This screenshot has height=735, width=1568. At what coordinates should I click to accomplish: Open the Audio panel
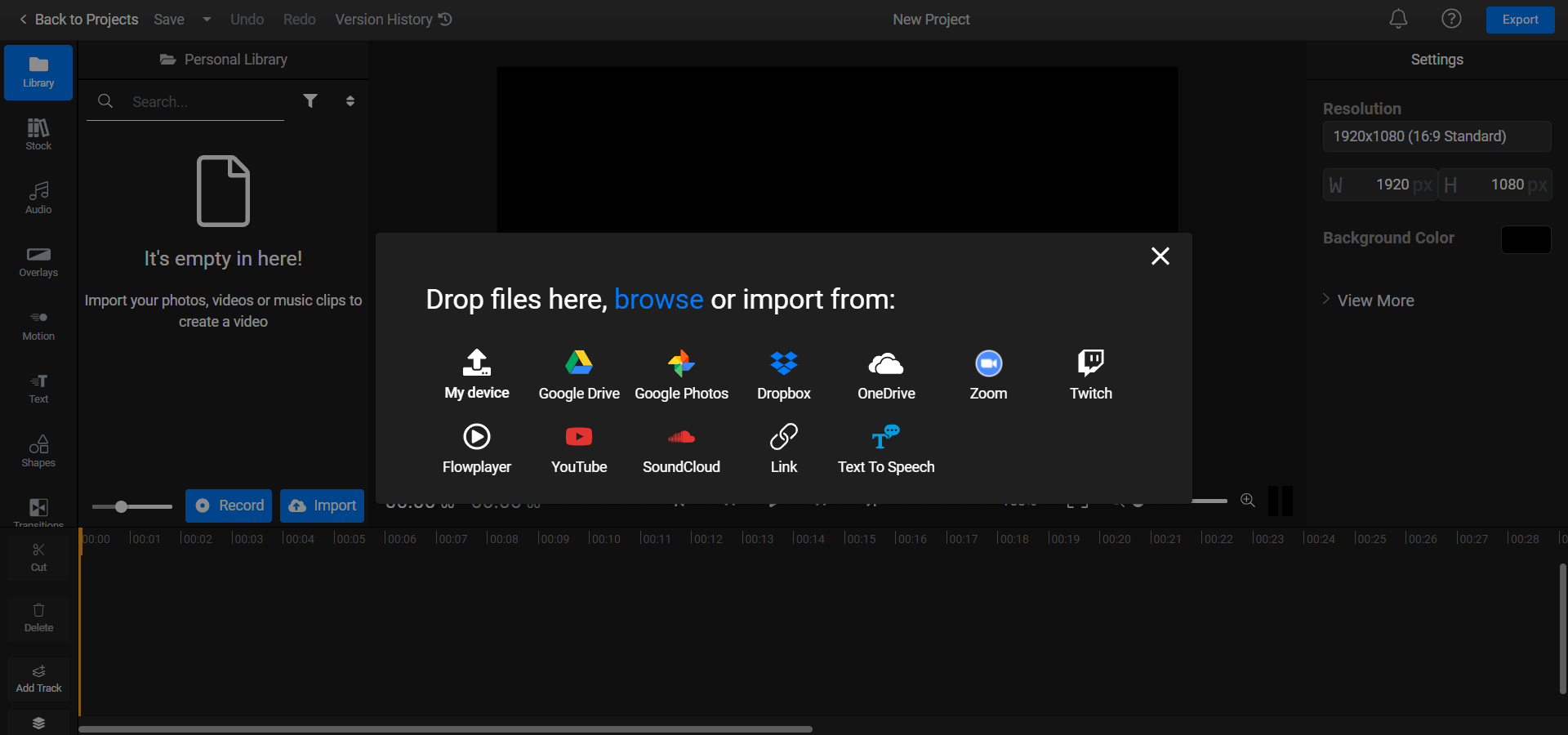38,198
